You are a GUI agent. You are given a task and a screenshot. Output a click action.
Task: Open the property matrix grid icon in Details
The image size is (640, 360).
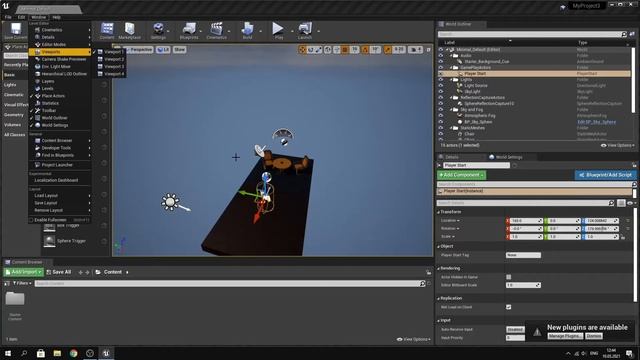point(621,203)
